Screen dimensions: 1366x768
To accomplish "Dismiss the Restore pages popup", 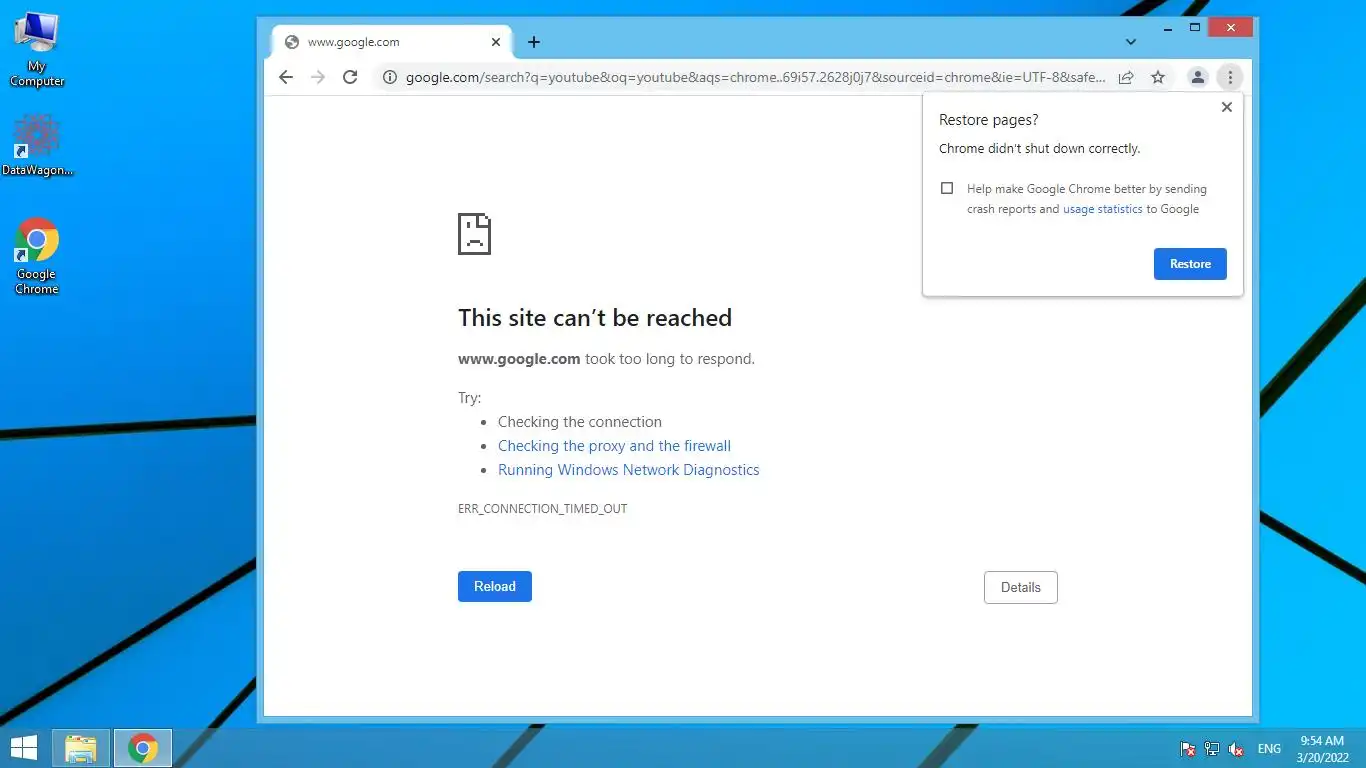I will [1227, 107].
